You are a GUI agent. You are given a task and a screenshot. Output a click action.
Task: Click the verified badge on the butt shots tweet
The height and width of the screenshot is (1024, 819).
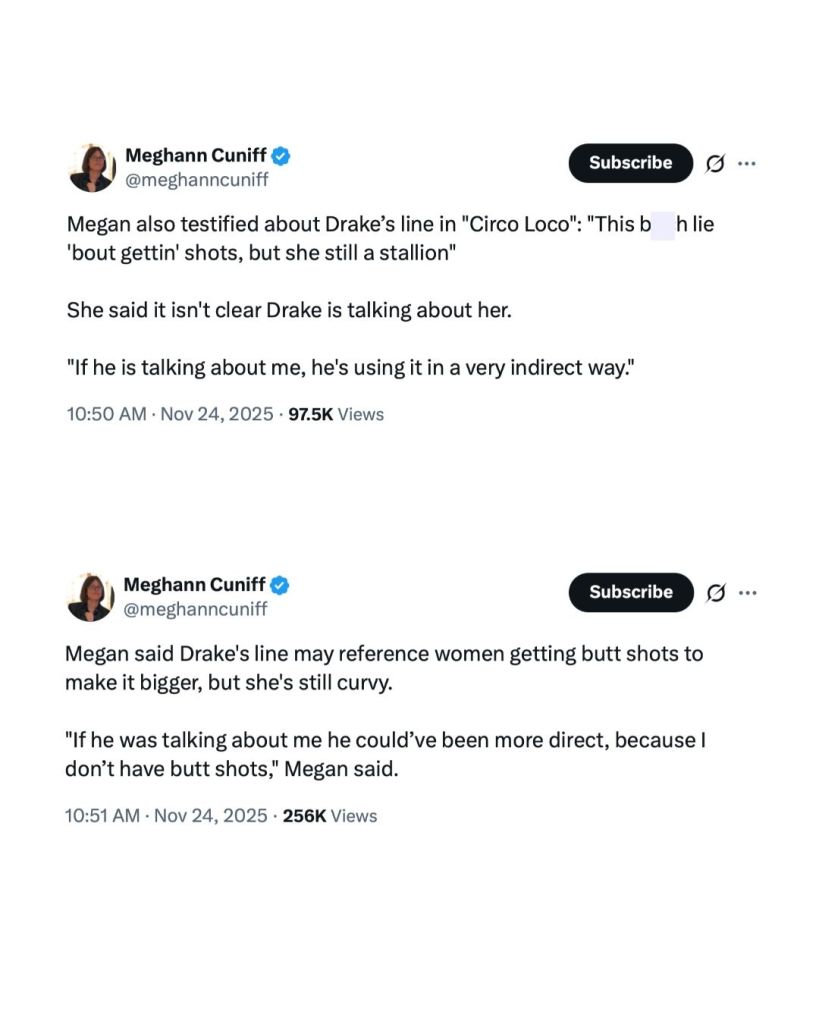coord(282,584)
